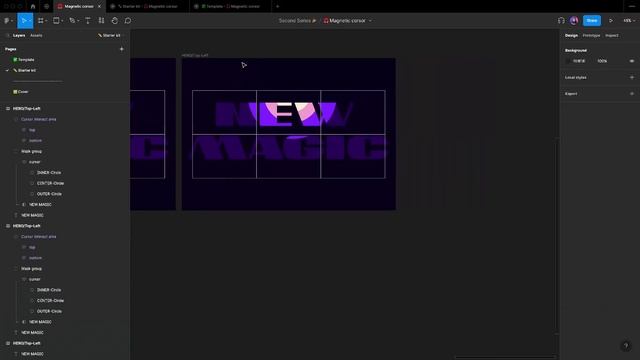Add a local style with plus
Screen dimensions: 640x360
(x=632, y=77)
